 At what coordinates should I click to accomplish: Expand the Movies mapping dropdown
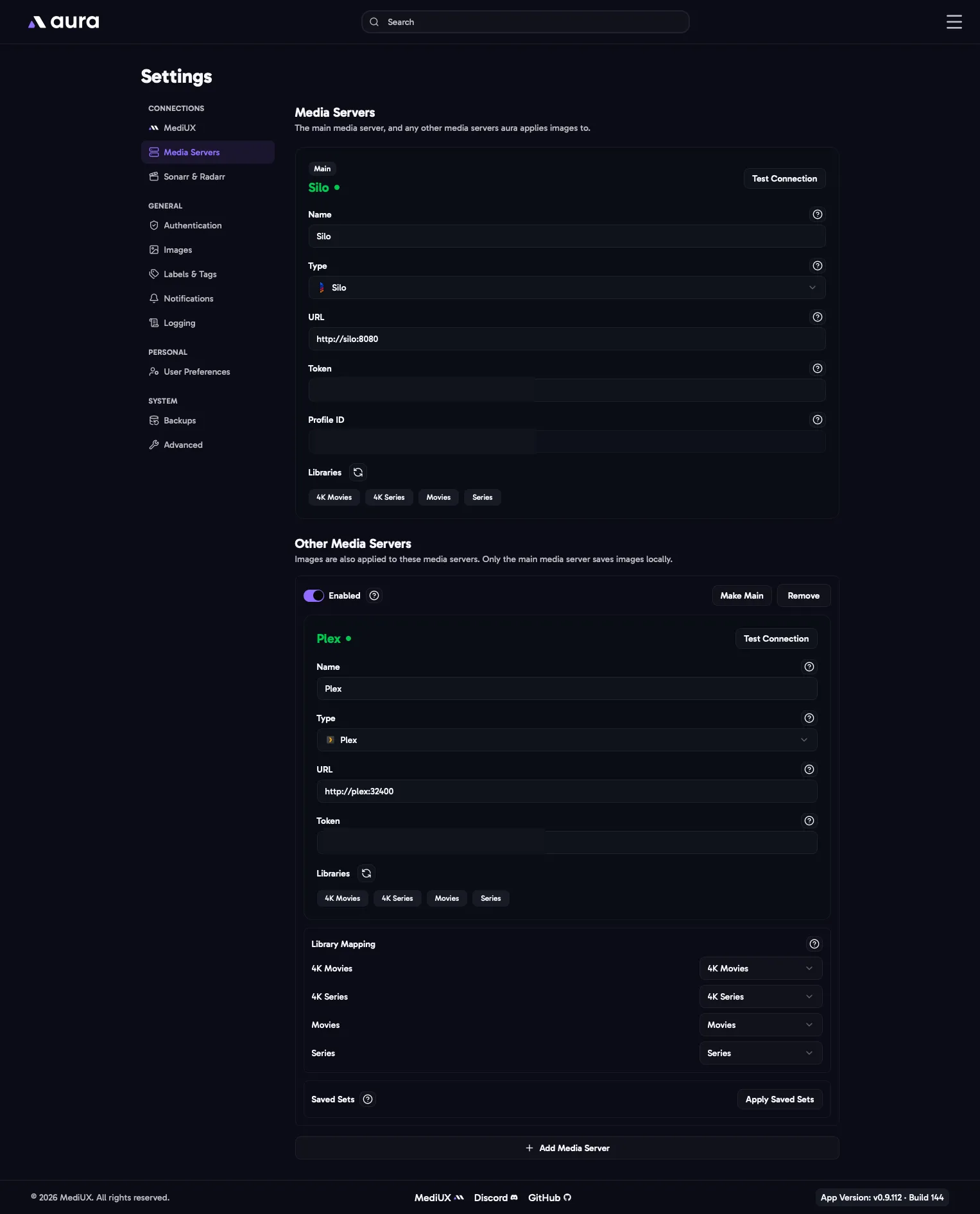pos(761,1025)
